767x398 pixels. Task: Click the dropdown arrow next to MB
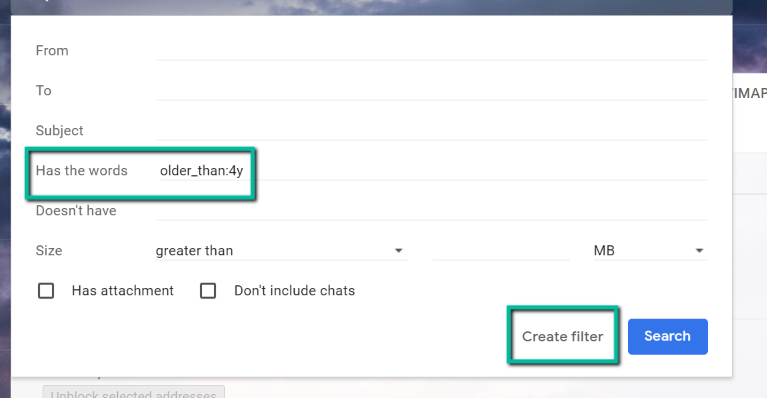point(699,251)
